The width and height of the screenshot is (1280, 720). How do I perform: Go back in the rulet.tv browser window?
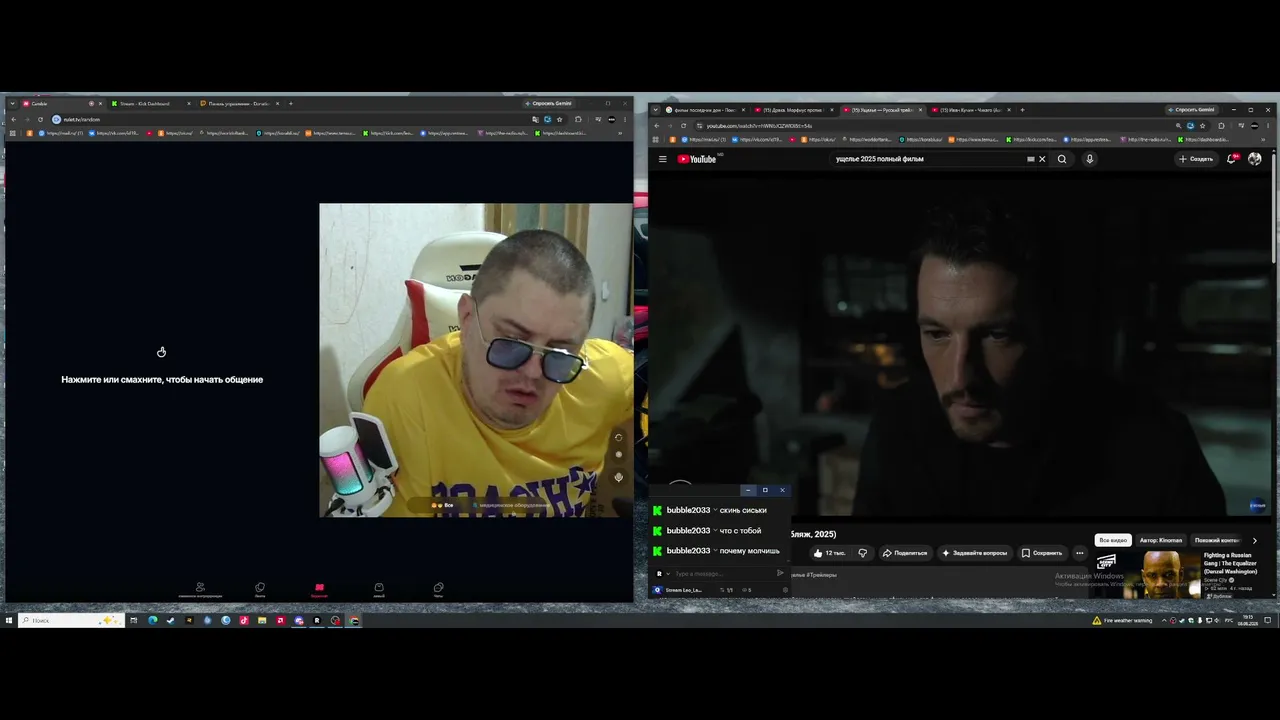coord(13,119)
